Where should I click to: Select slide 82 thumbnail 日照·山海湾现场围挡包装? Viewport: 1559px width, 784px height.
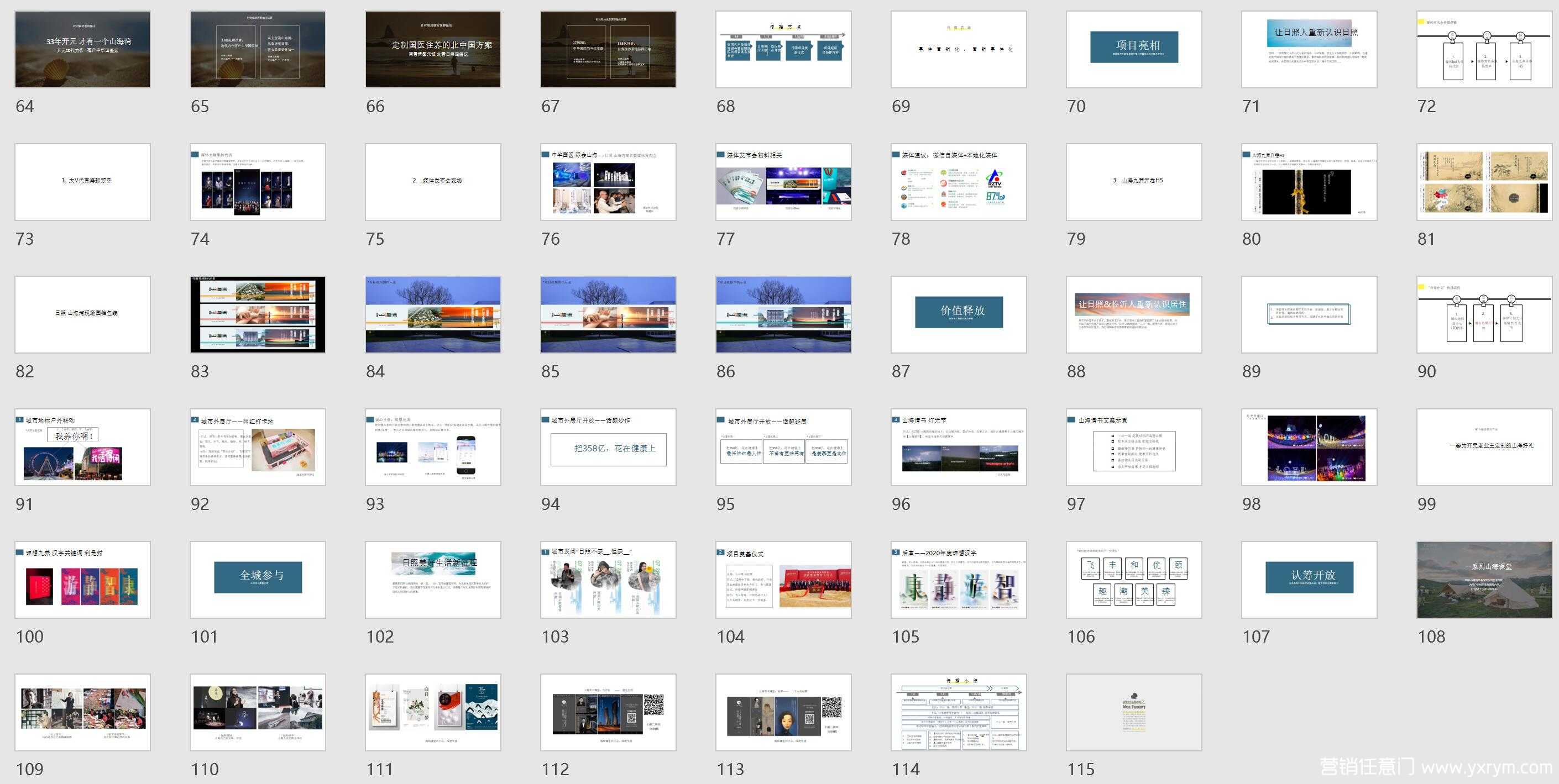pyautogui.click(x=82, y=314)
